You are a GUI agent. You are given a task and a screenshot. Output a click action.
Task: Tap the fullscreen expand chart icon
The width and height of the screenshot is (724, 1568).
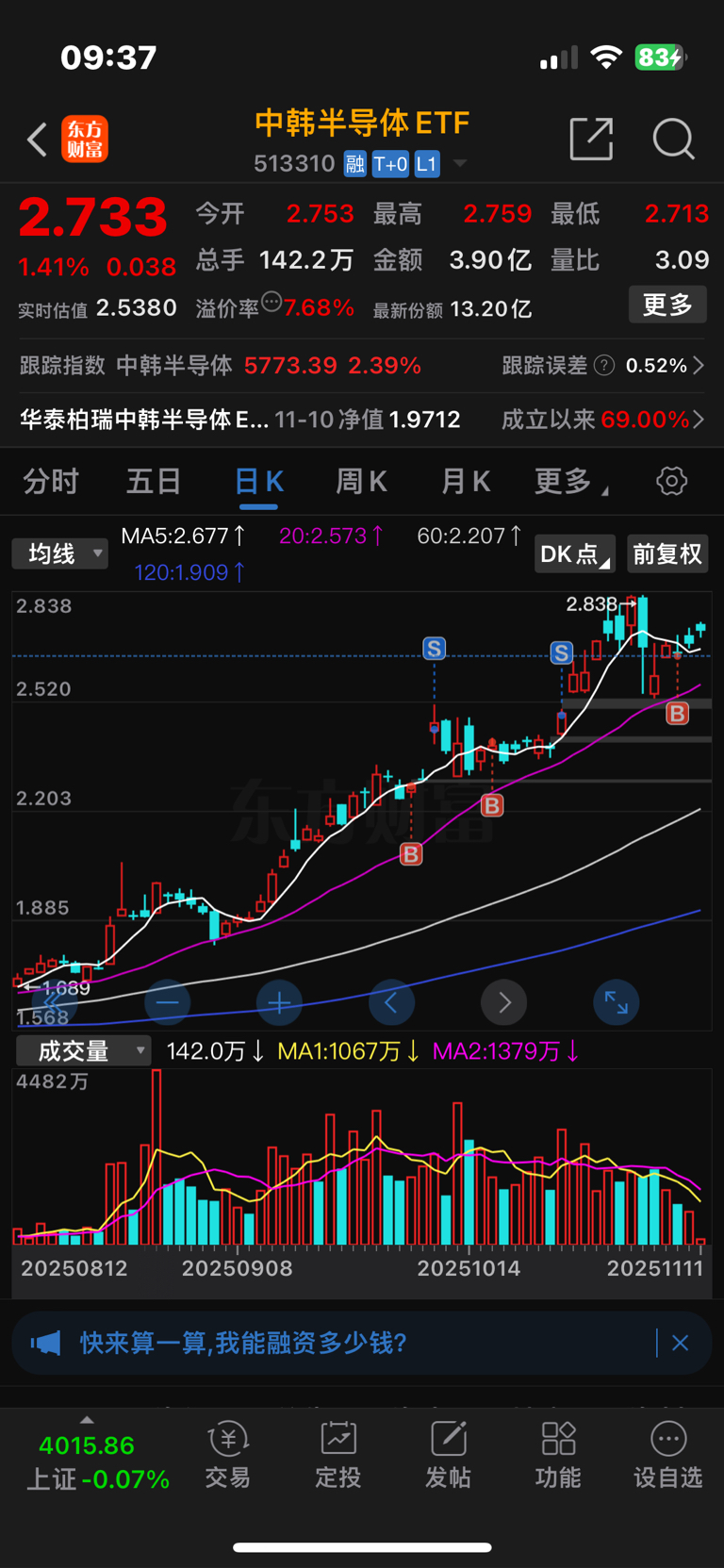pos(616,1002)
